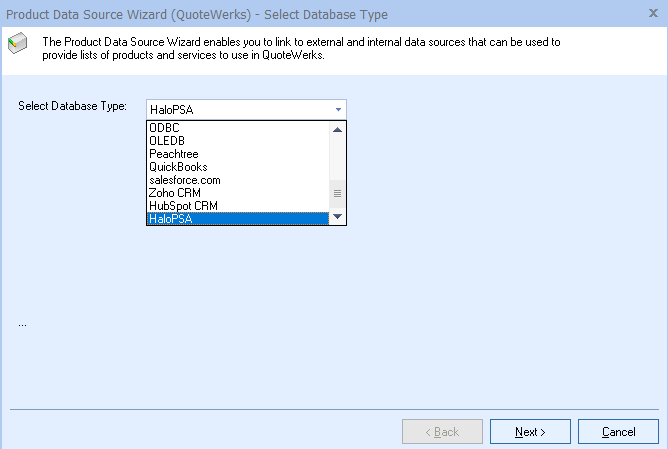
Task: Choose OLEDB in the database type list
Action: pos(167,141)
